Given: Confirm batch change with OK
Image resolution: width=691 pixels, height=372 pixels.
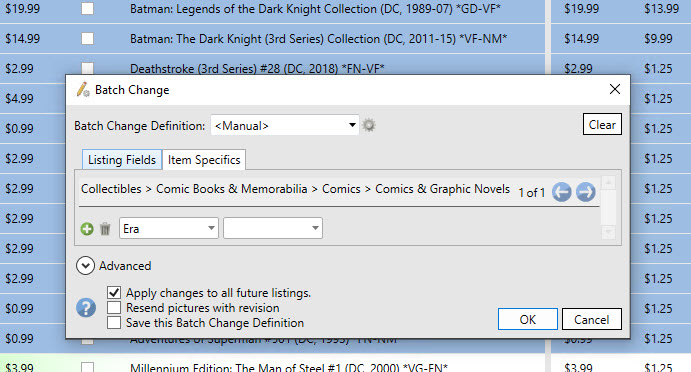Looking at the screenshot, I should 528,320.
